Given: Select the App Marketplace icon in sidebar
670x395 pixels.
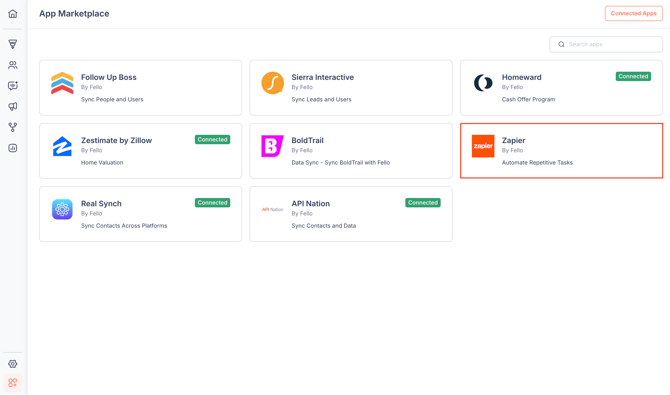Looking at the screenshot, I should (13, 382).
